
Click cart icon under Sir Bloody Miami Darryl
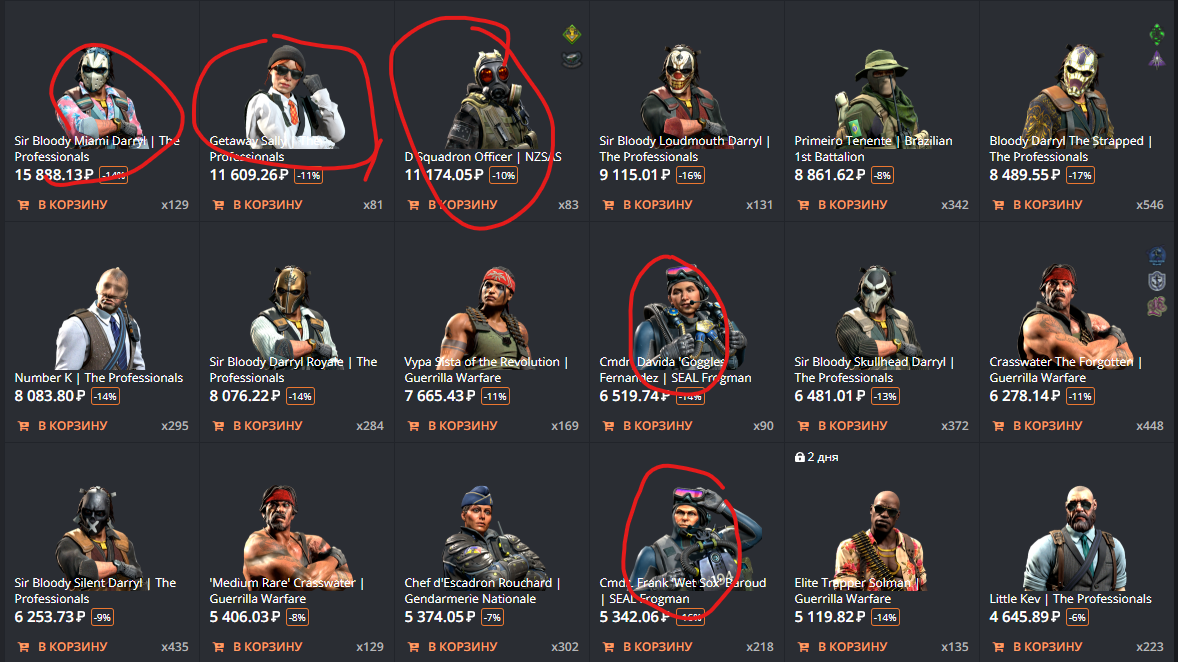tap(23, 205)
